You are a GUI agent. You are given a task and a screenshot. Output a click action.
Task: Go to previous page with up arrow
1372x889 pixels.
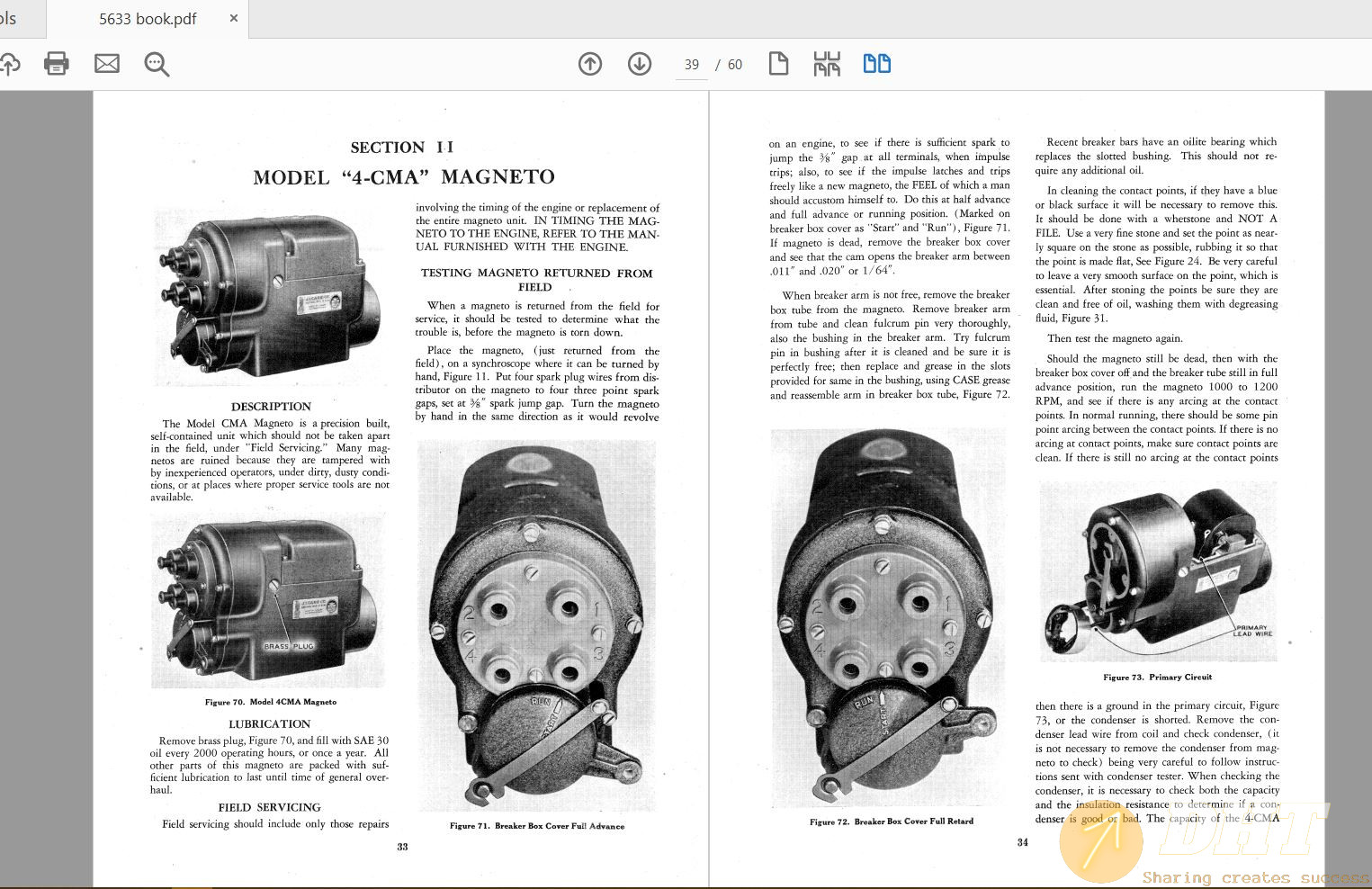pyautogui.click(x=590, y=64)
